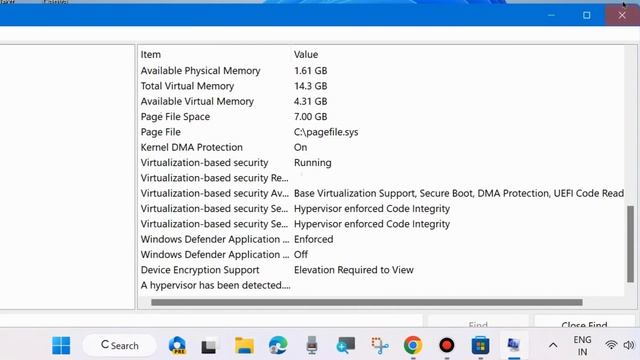Minimize the System Information window

click(551, 15)
